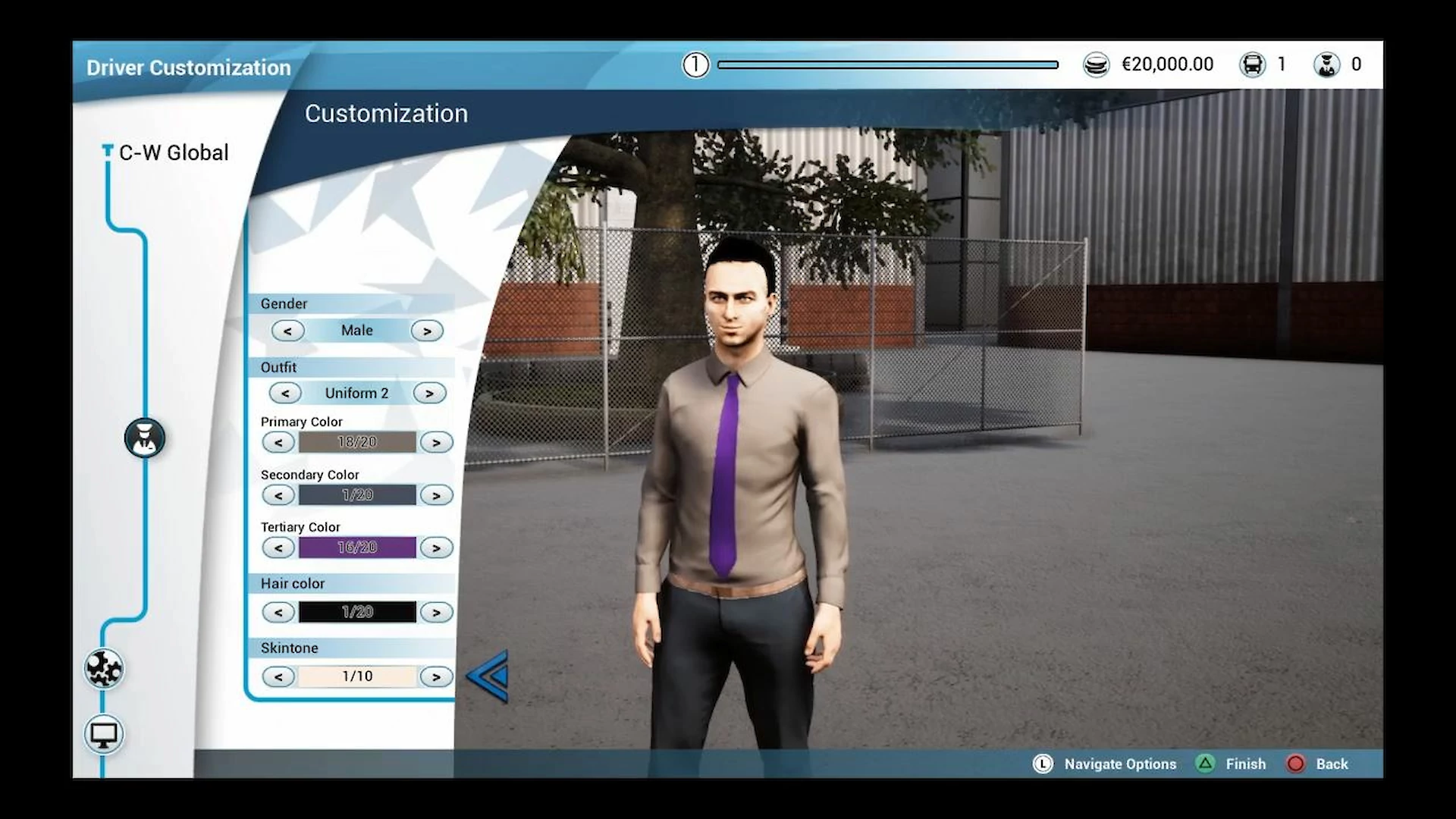1456x819 pixels.
Task: Click the green triangle Finish icon
Action: point(1205,764)
